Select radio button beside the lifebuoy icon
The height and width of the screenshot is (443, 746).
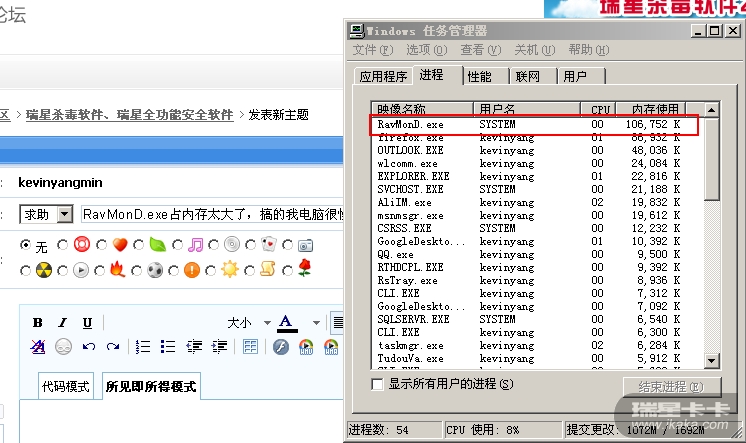(62, 245)
